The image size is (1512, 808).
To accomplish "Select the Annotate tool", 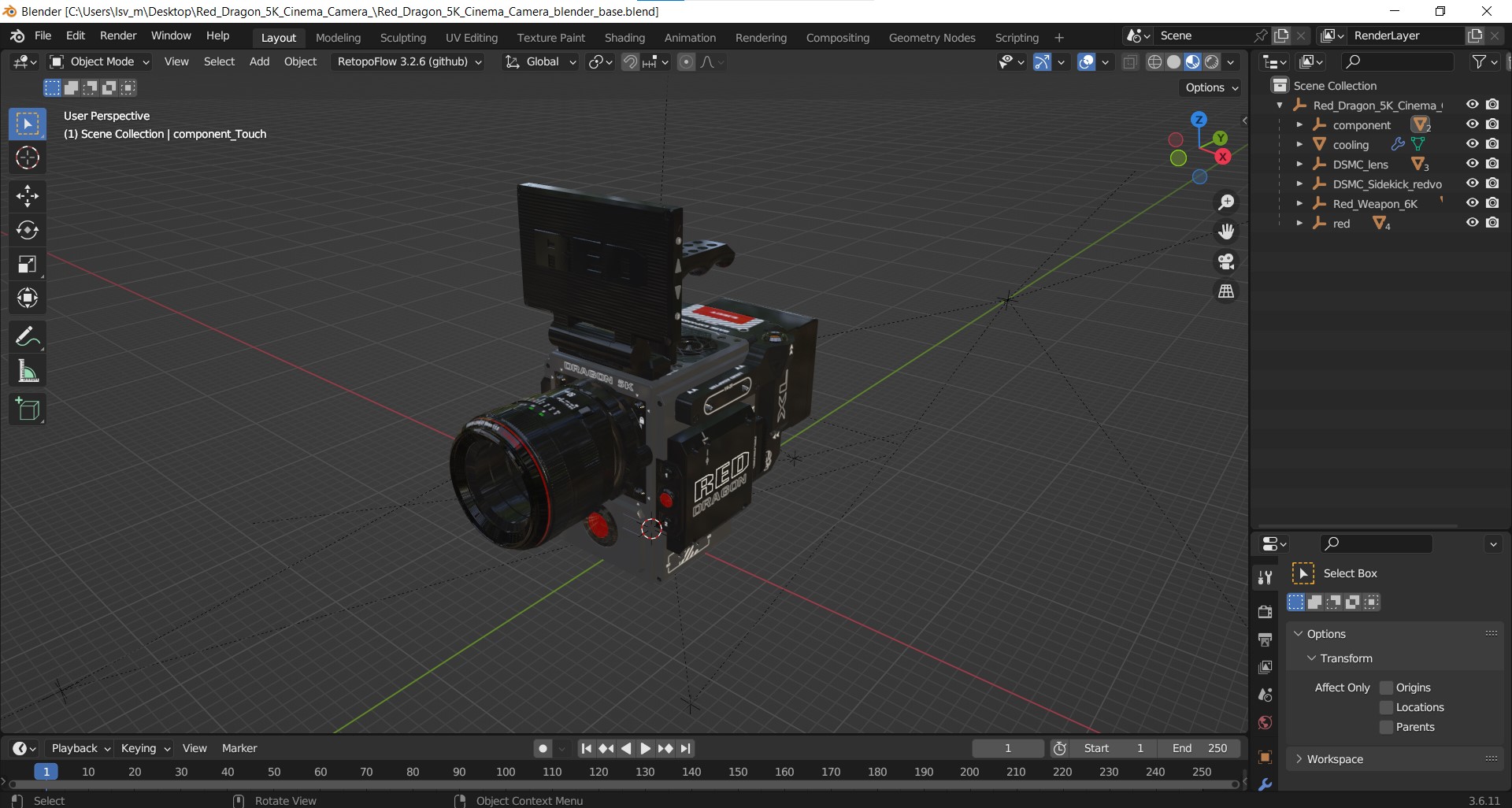I will point(28,337).
